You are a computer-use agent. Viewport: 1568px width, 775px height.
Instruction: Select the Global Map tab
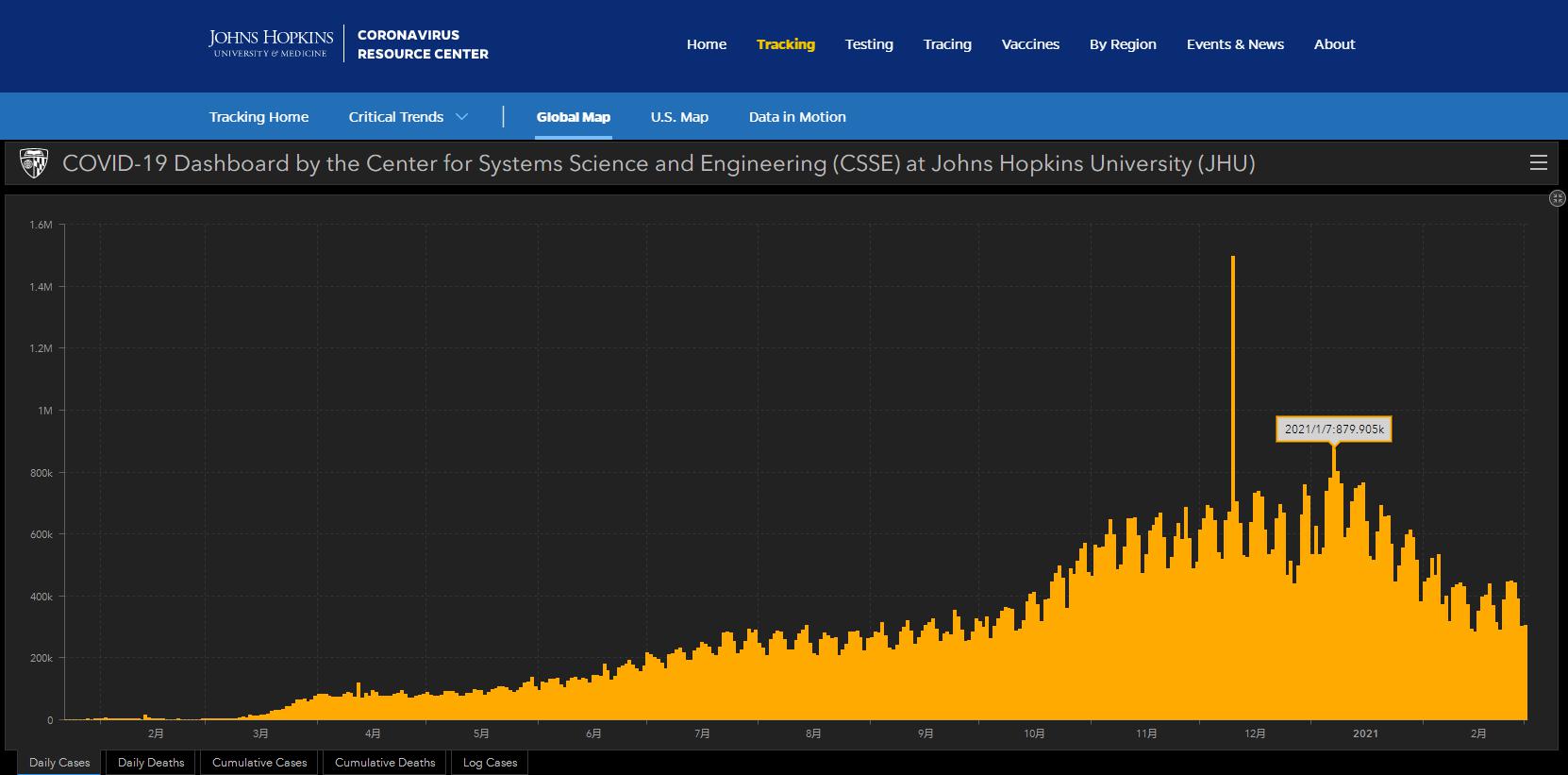pyautogui.click(x=574, y=117)
